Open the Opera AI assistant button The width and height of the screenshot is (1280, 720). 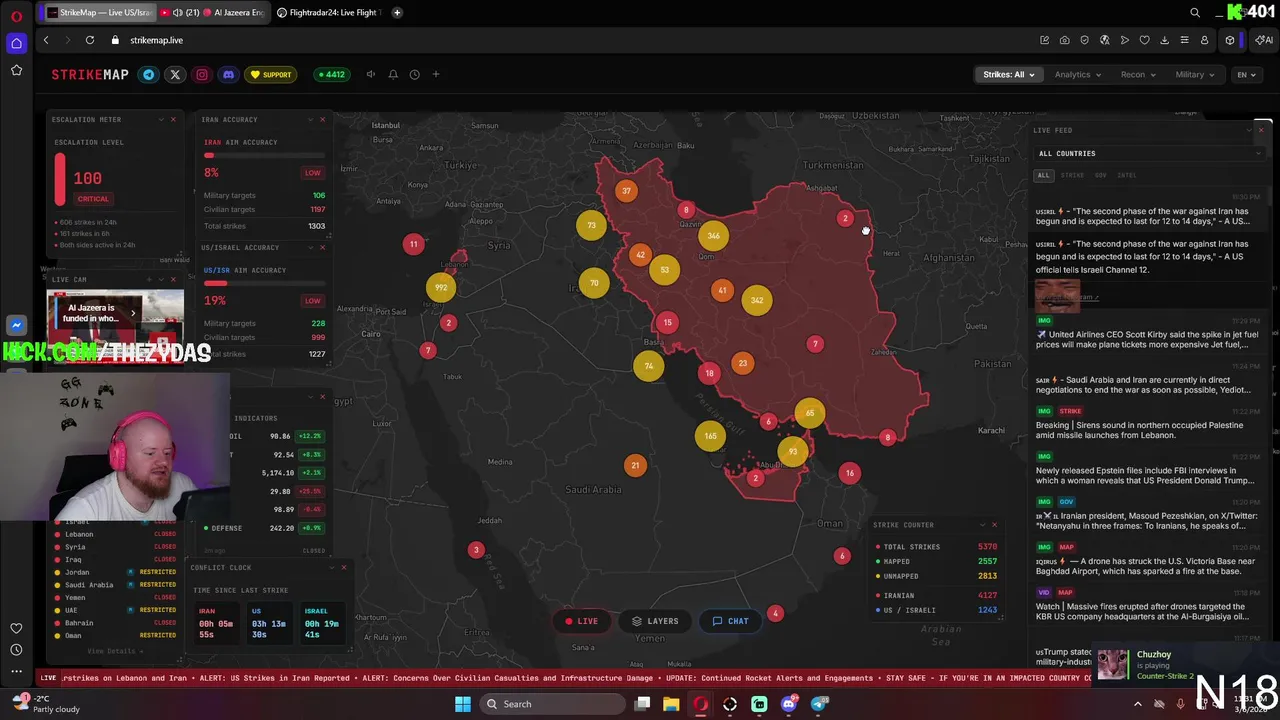(x=1264, y=40)
